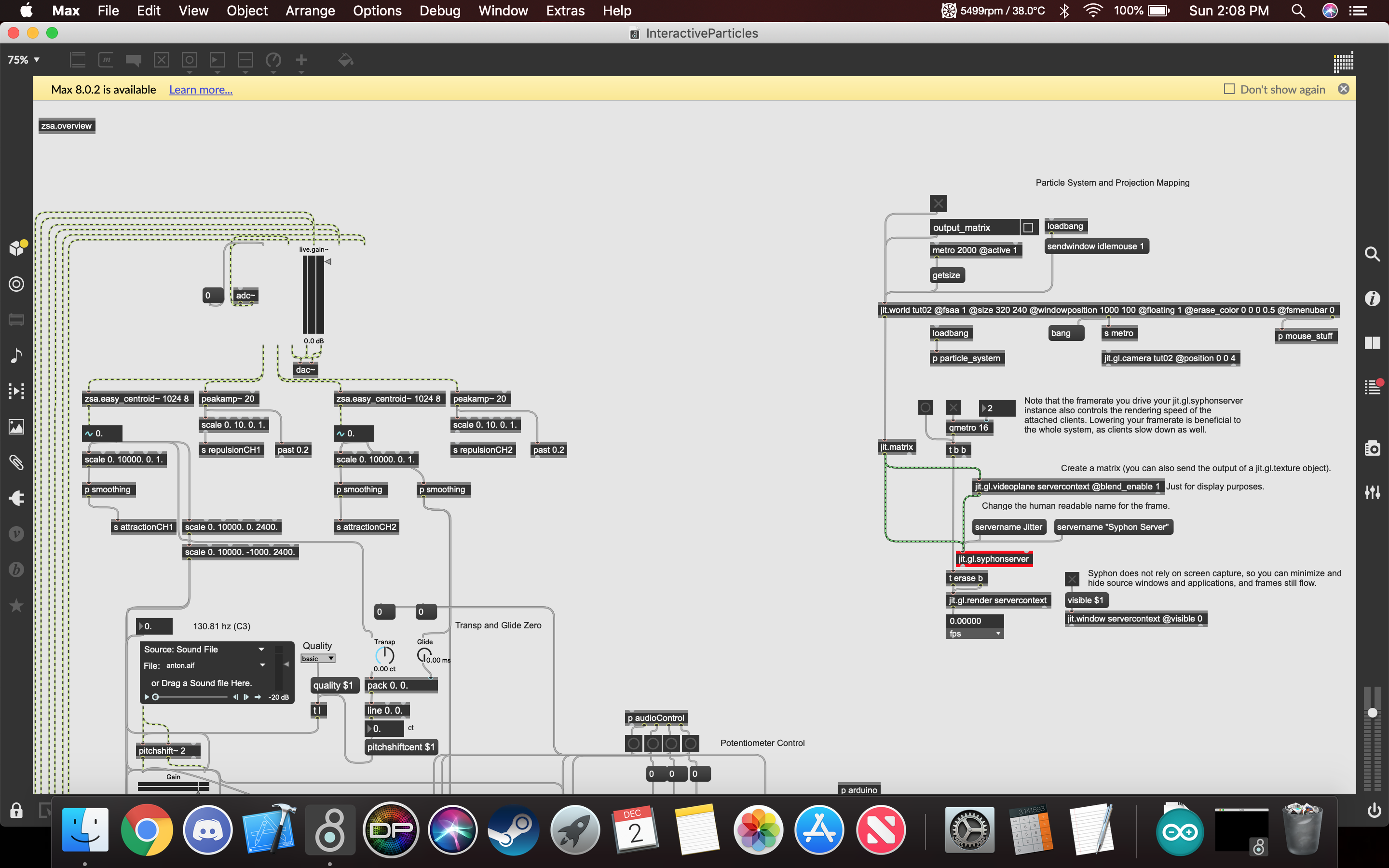The width and height of the screenshot is (1389, 868).
Task: Click the sound file play button
Action: point(147,697)
